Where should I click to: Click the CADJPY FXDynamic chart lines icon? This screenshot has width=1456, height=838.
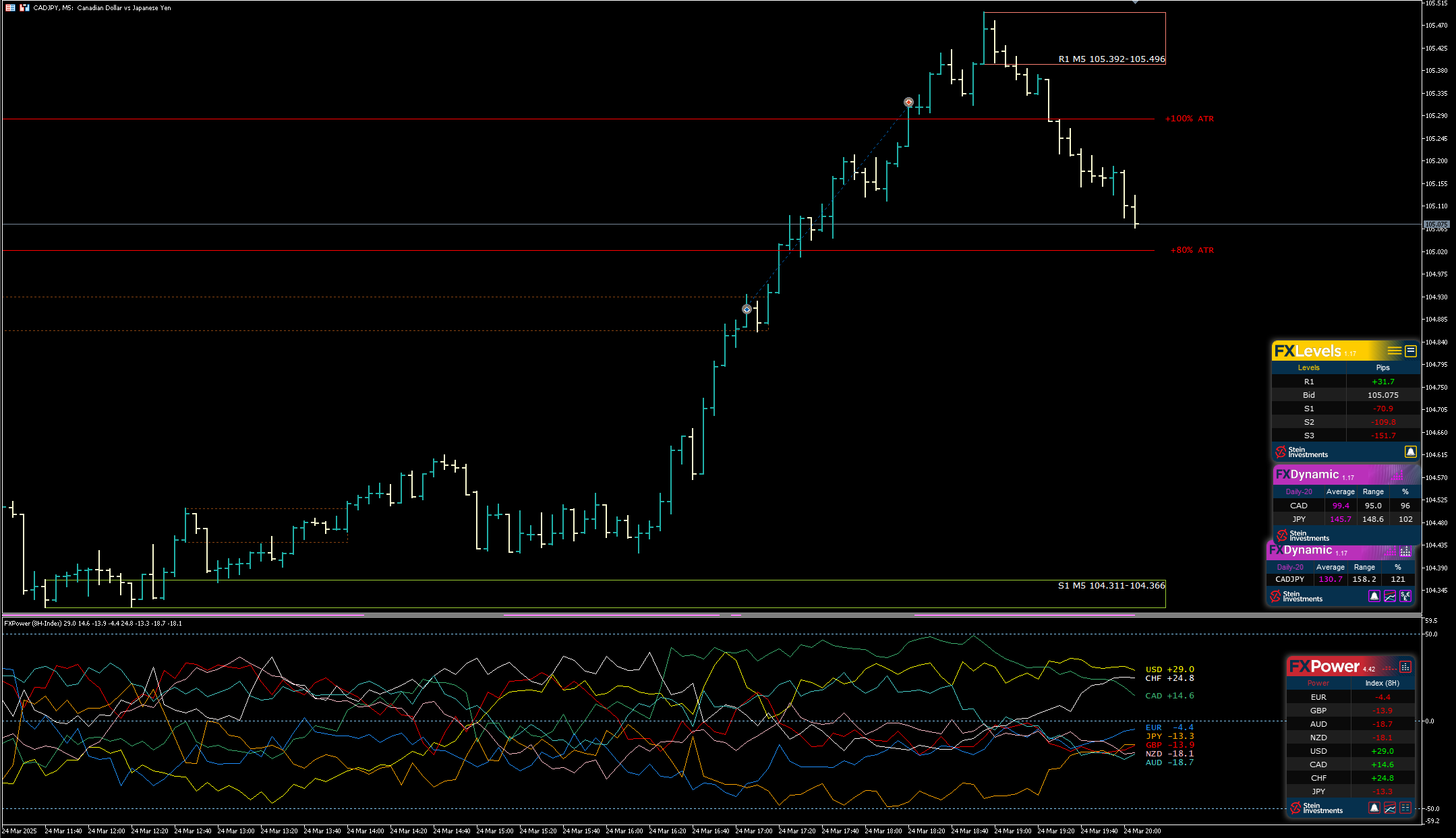pos(1390,596)
